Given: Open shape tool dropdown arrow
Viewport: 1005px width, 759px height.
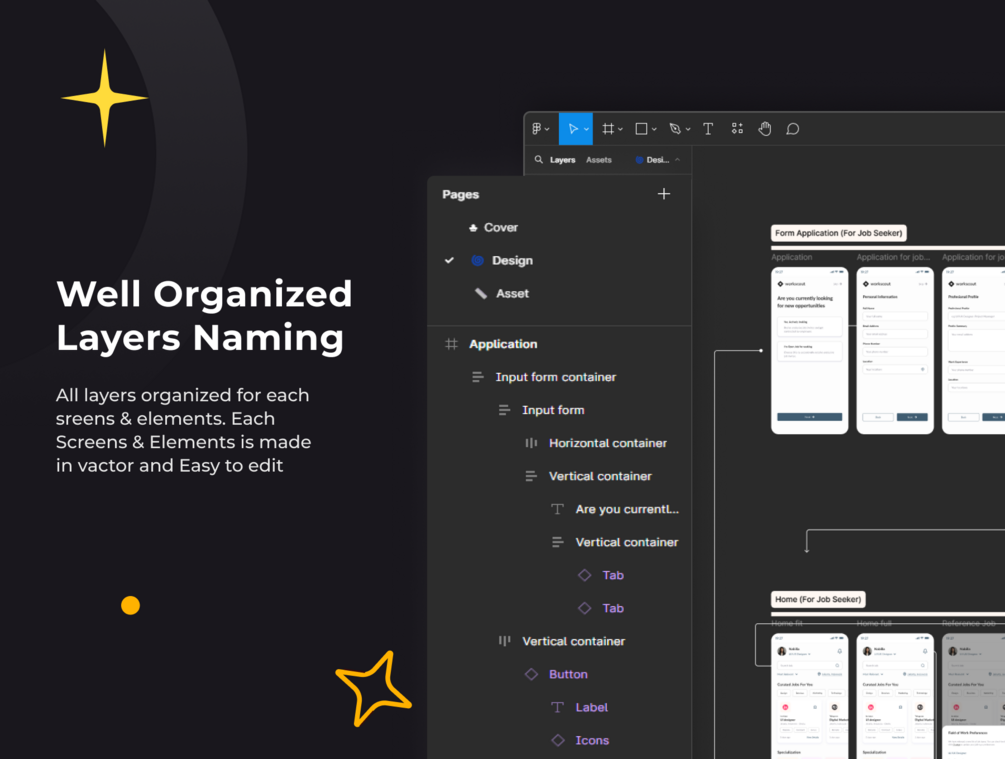Looking at the screenshot, I should (x=654, y=129).
